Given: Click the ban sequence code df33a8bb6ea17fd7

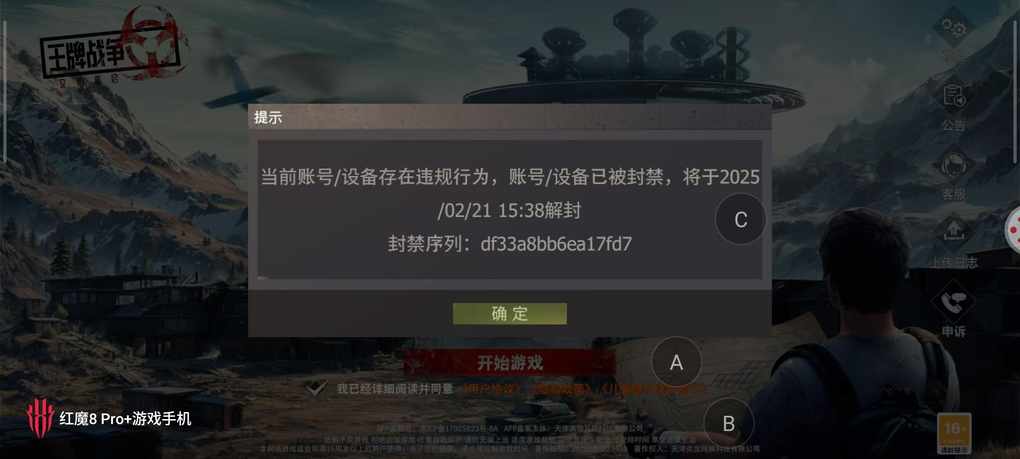Looking at the screenshot, I should (x=556, y=244).
